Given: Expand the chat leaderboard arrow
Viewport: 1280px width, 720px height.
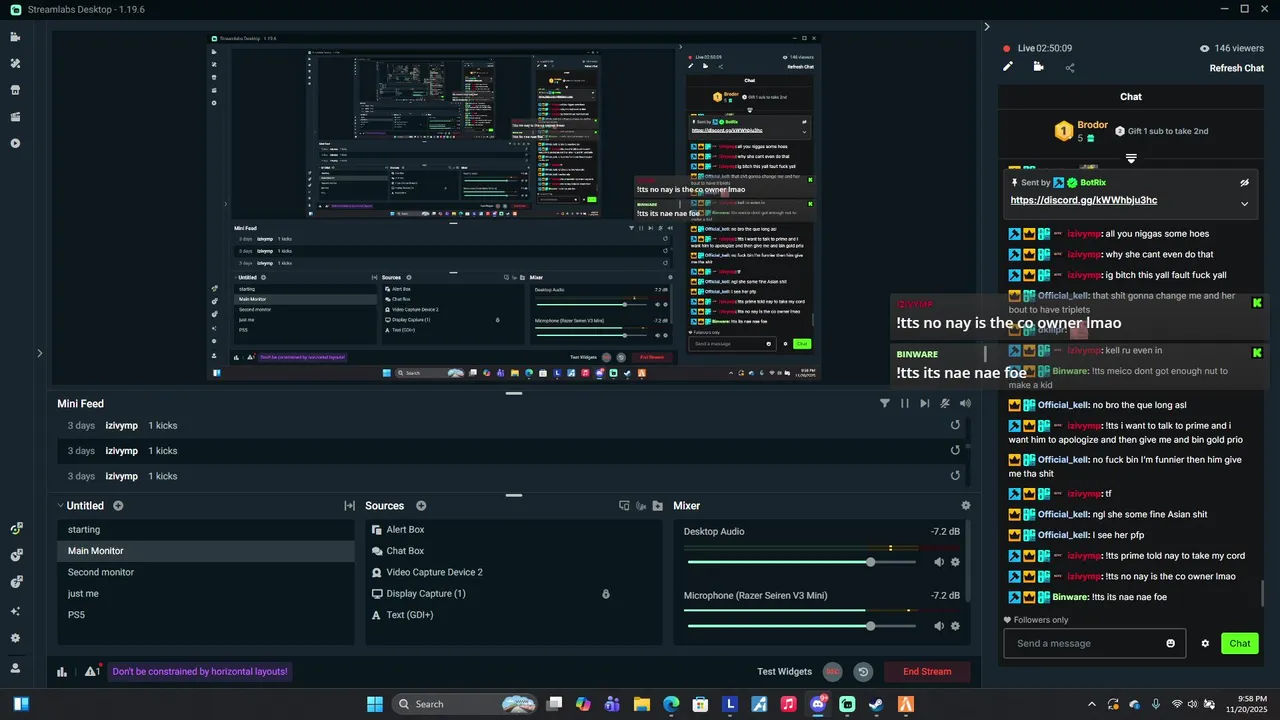Looking at the screenshot, I should tap(1131, 159).
